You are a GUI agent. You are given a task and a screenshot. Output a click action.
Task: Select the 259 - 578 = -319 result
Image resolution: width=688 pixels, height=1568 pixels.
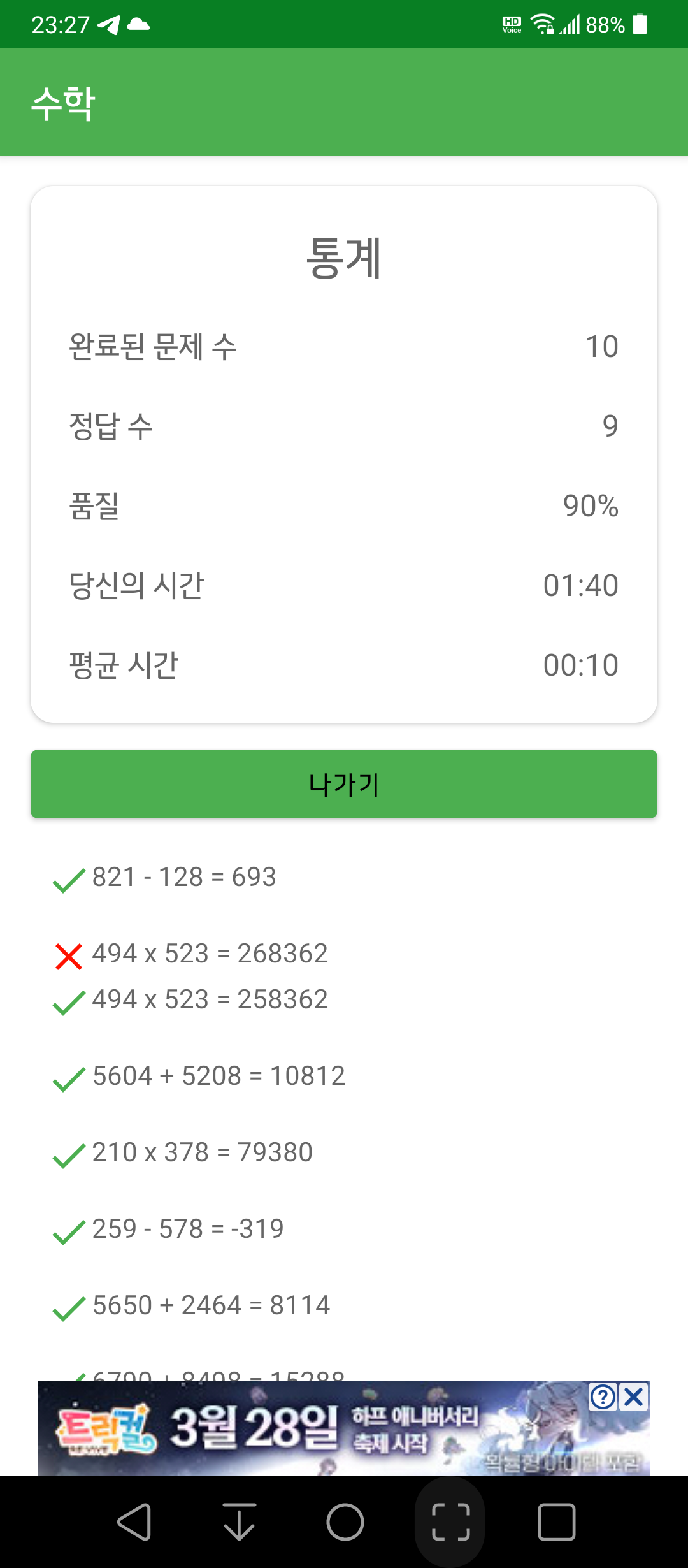tap(188, 1229)
